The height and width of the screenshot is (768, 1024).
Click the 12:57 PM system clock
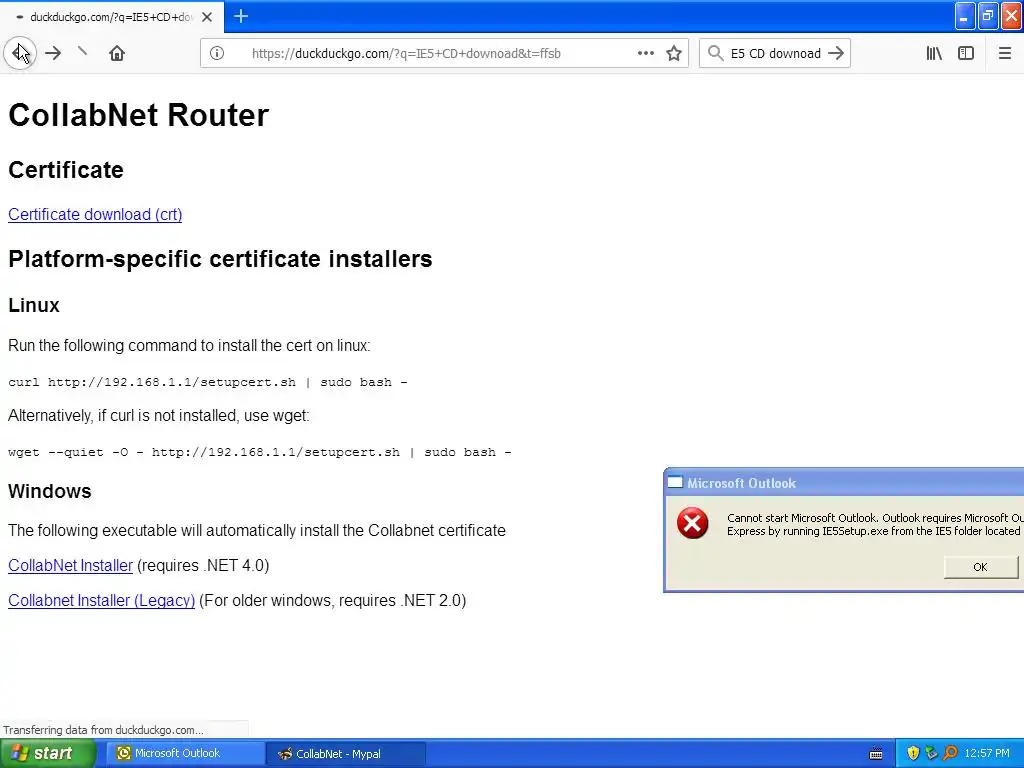click(x=987, y=754)
